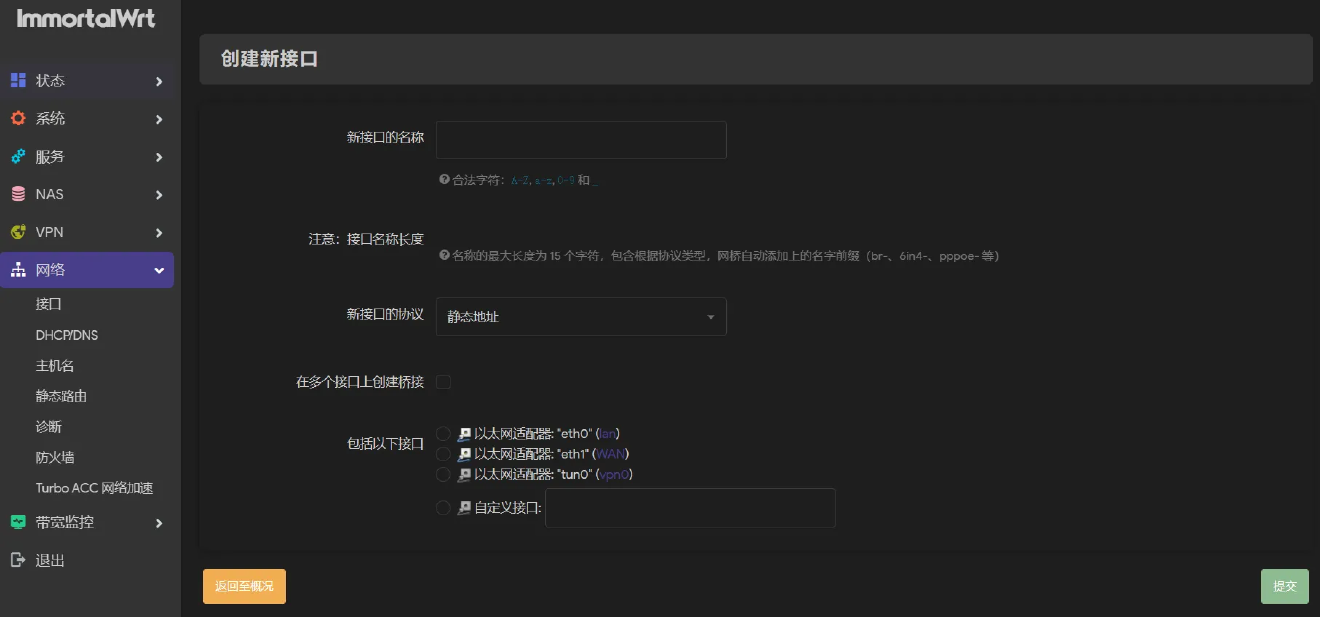1320x617 pixels.
Task: Click the 退出 (Logout) icon
Action: [18, 560]
